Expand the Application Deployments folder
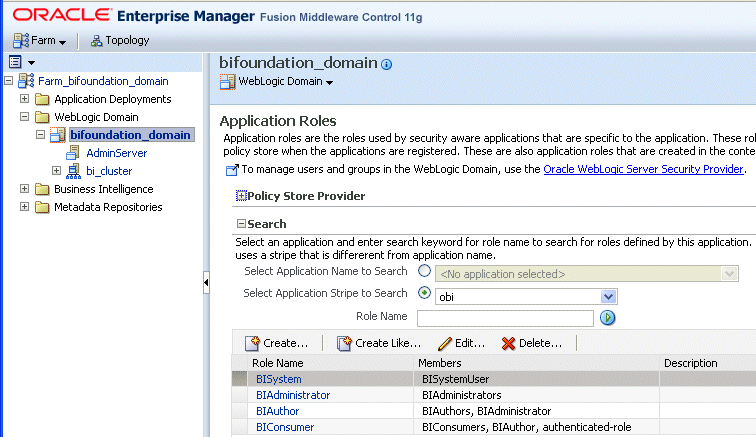The image size is (756, 437). 25,99
